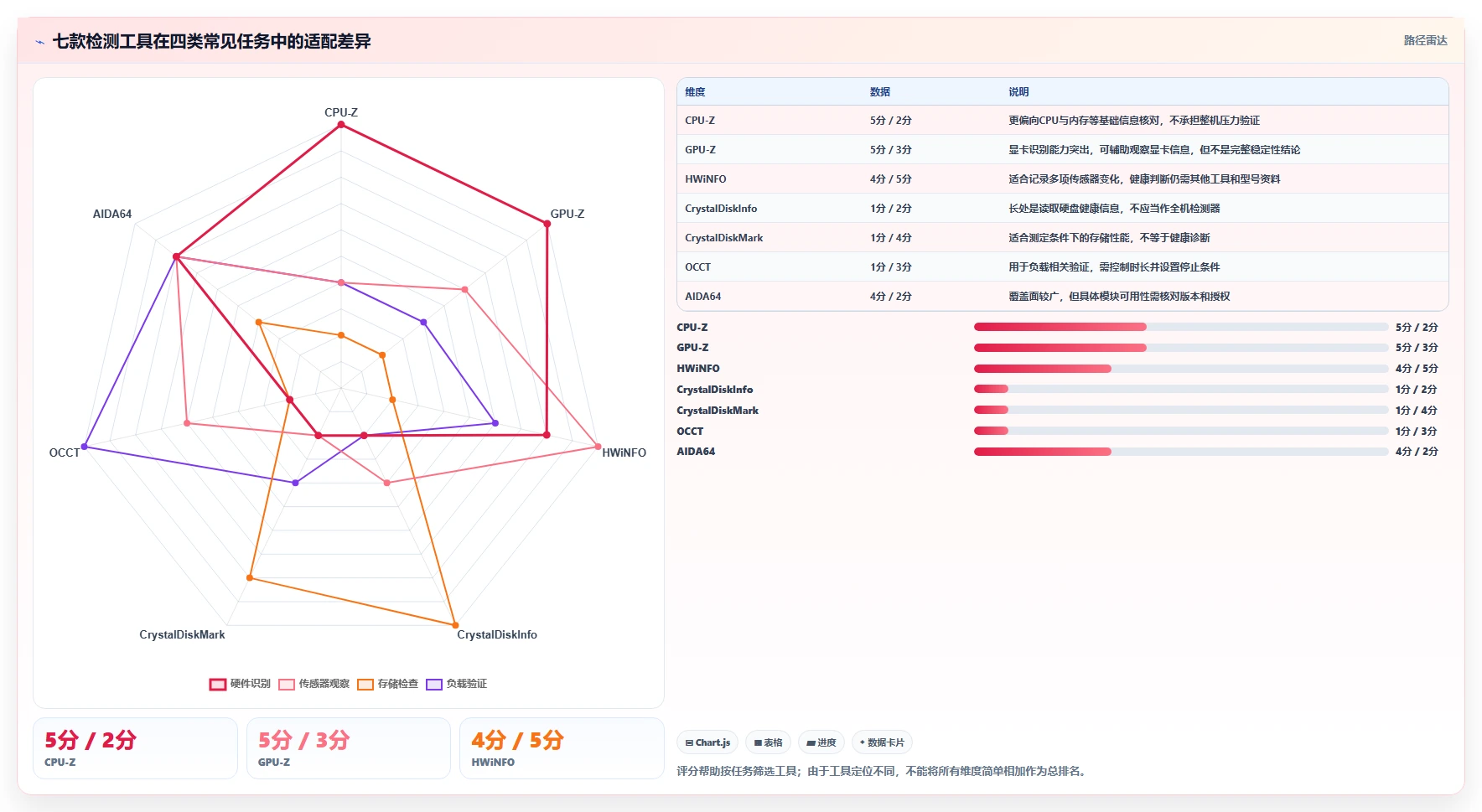
Task: Click the 表格 tag chip
Action: coord(768,742)
